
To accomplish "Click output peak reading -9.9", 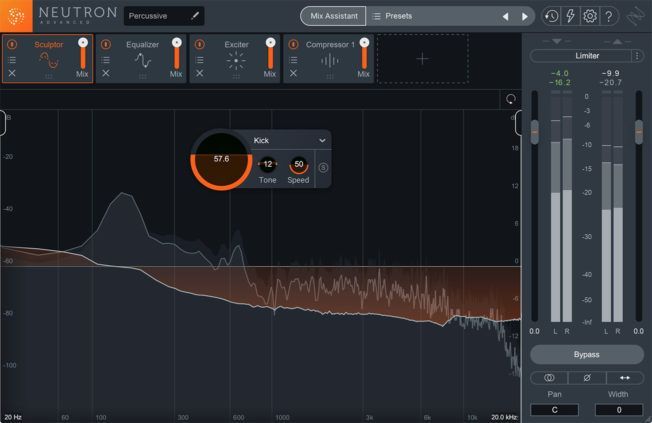I will pyautogui.click(x=610, y=73).
